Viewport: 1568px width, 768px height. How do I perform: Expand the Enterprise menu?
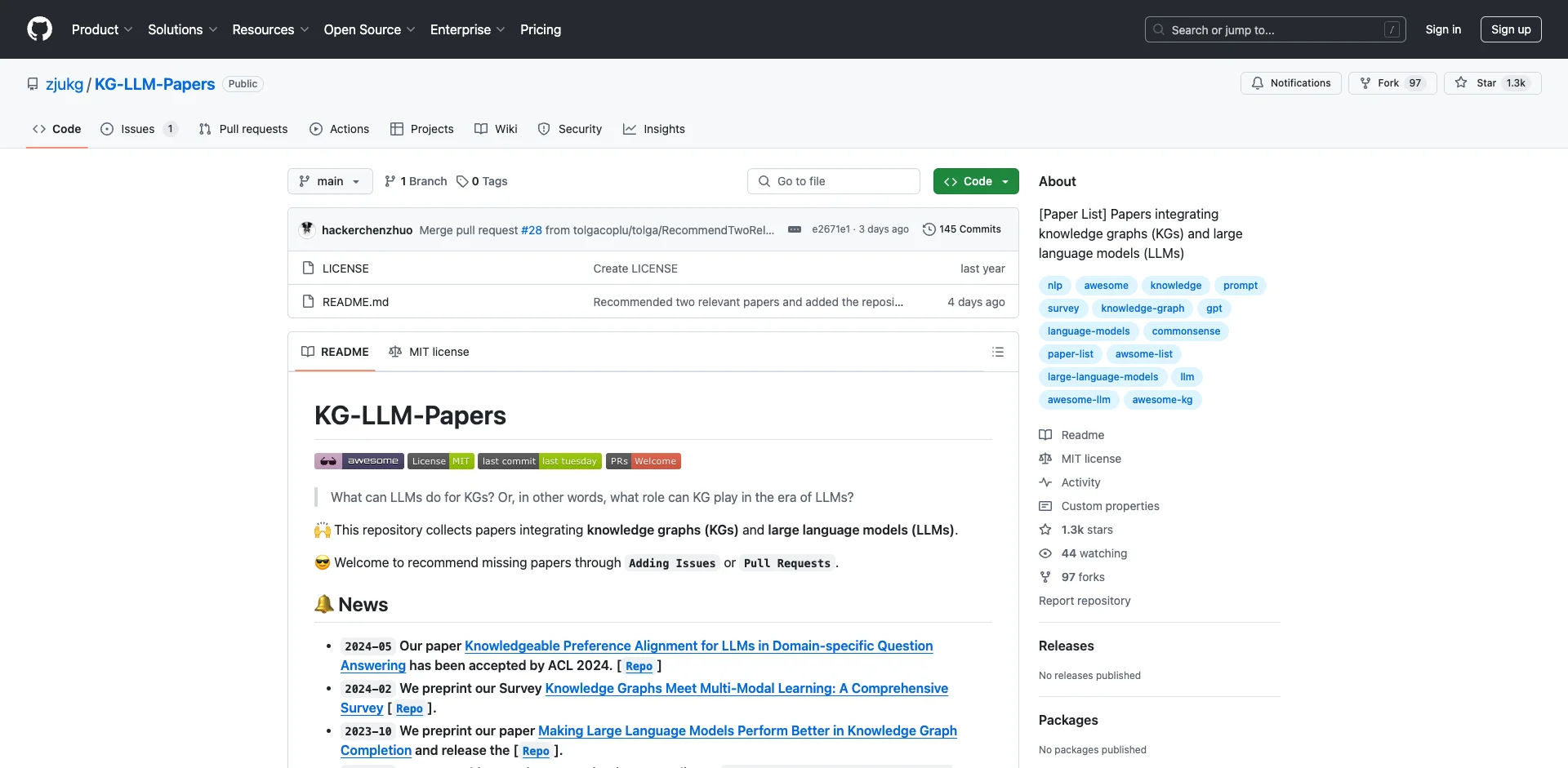(467, 29)
